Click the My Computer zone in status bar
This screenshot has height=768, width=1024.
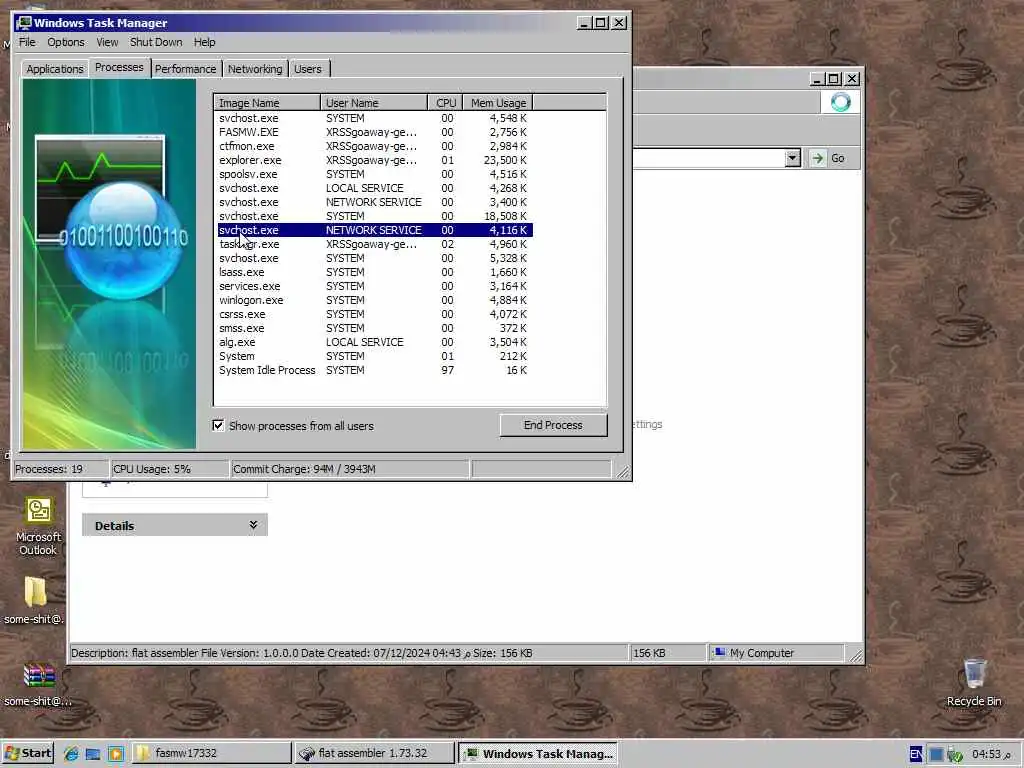[x=776, y=652]
